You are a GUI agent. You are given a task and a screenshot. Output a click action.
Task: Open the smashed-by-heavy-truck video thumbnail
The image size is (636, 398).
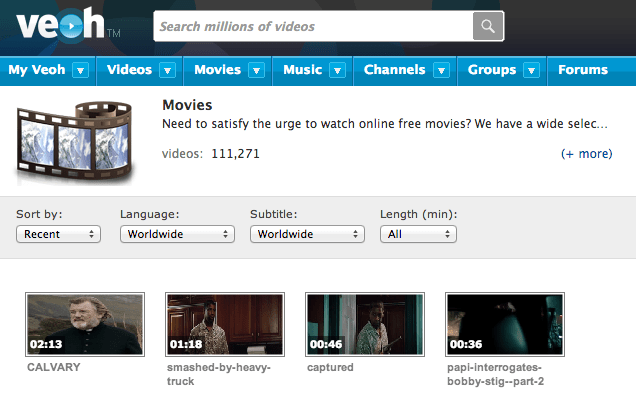tap(225, 324)
